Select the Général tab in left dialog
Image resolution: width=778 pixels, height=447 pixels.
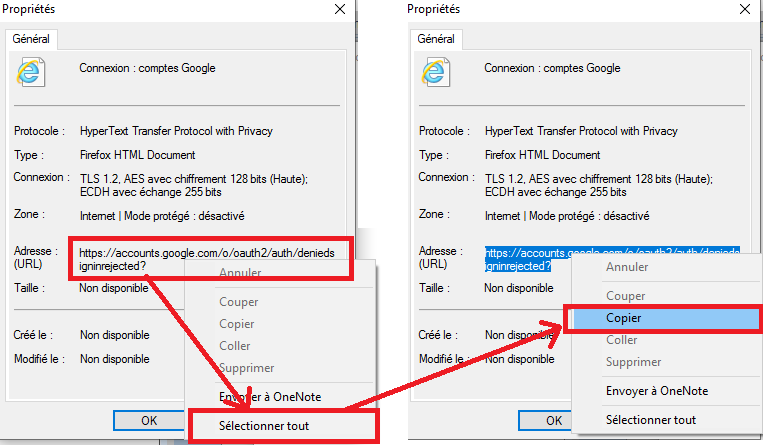31,39
